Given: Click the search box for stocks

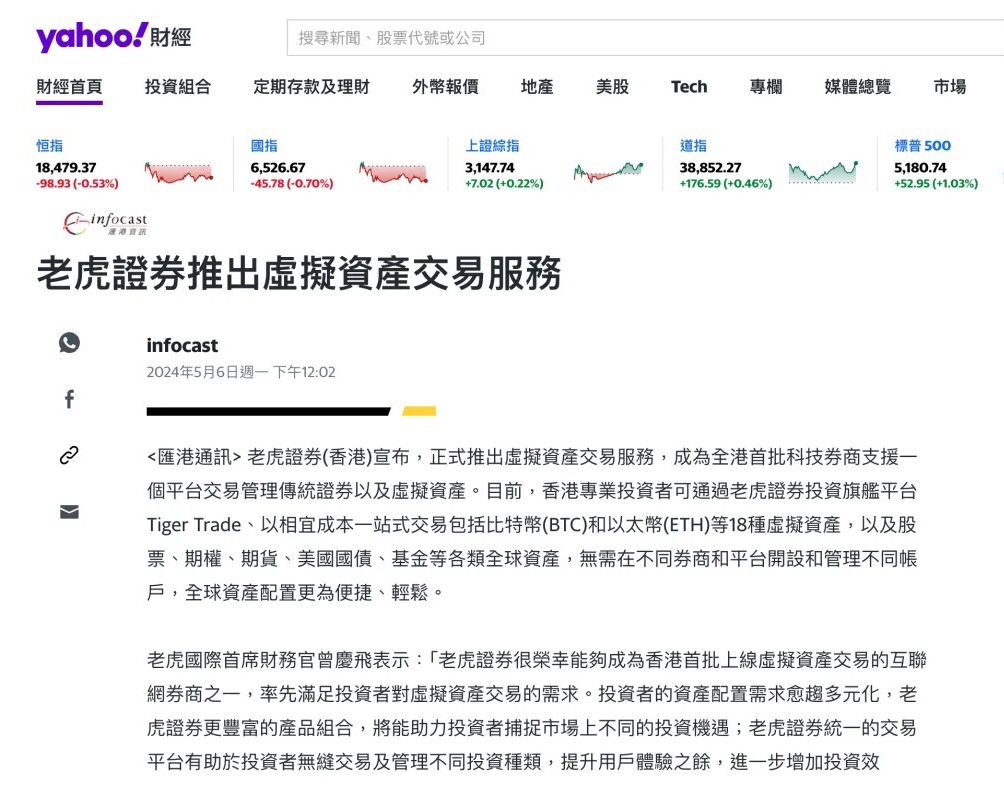Looking at the screenshot, I should [x=640, y=38].
